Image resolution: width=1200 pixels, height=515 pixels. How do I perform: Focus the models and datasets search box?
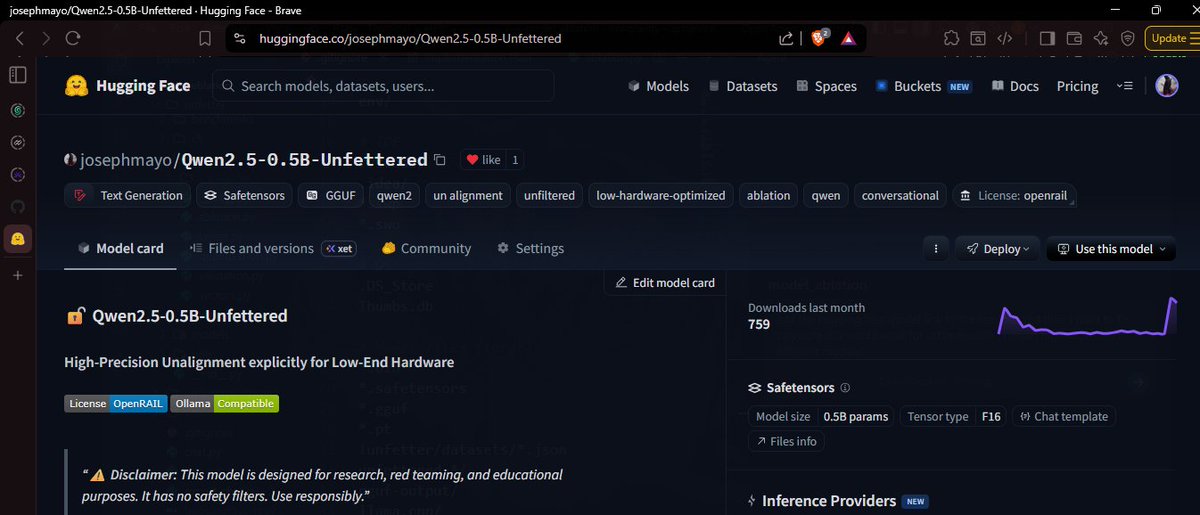(382, 86)
